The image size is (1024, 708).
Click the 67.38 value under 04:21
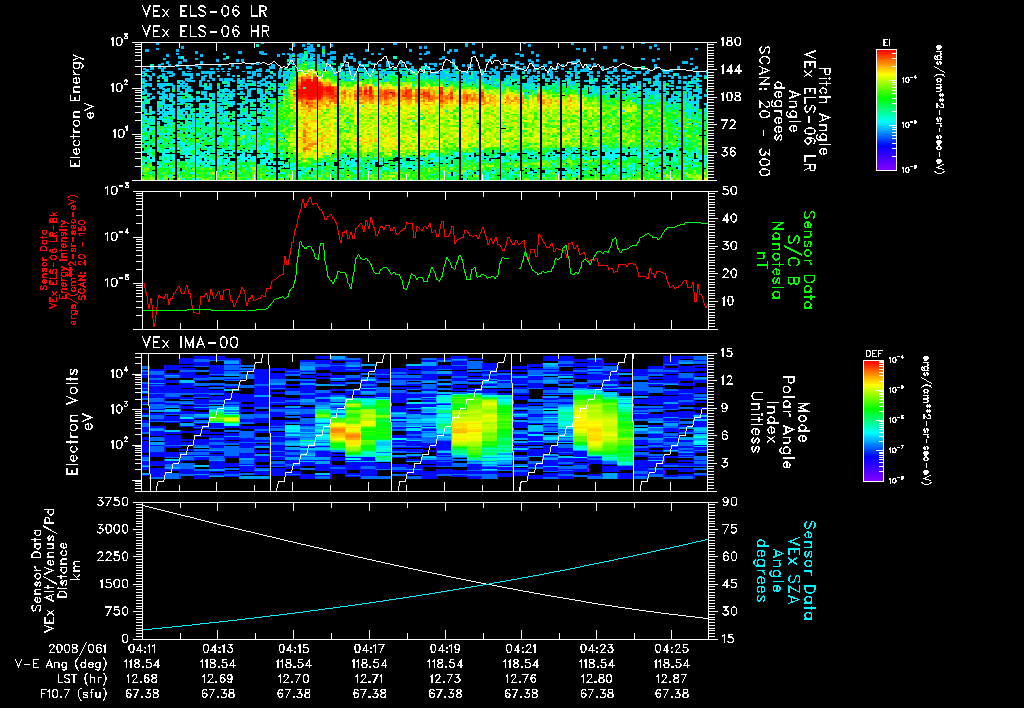click(x=520, y=694)
